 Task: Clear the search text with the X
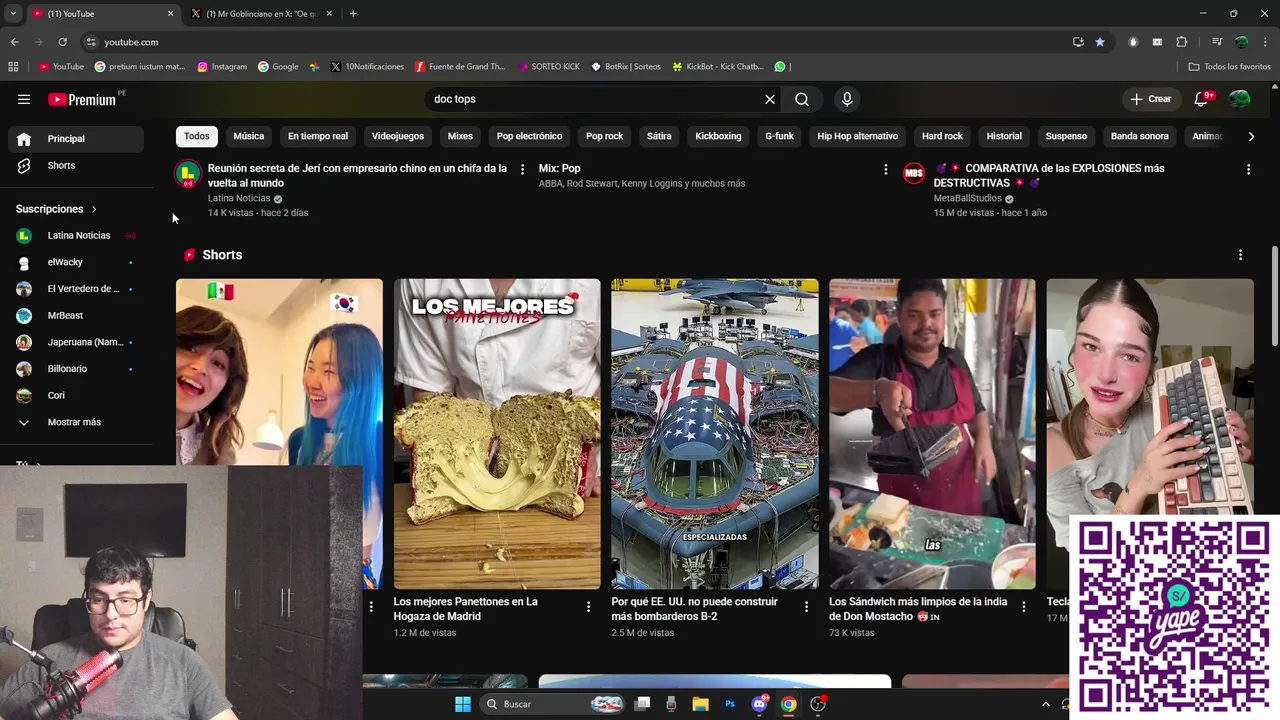[770, 99]
